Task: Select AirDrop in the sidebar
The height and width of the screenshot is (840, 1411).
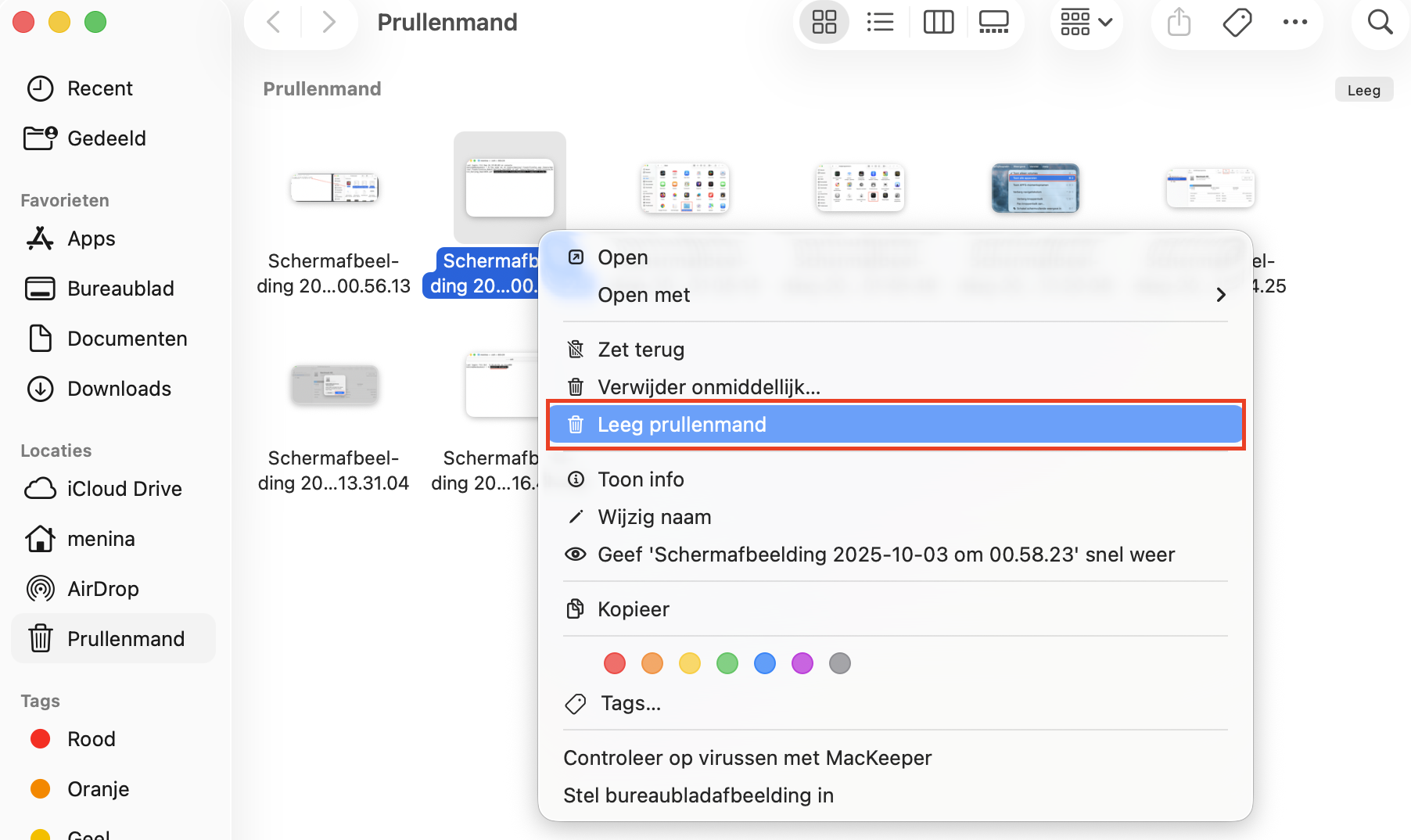Action: [102, 588]
